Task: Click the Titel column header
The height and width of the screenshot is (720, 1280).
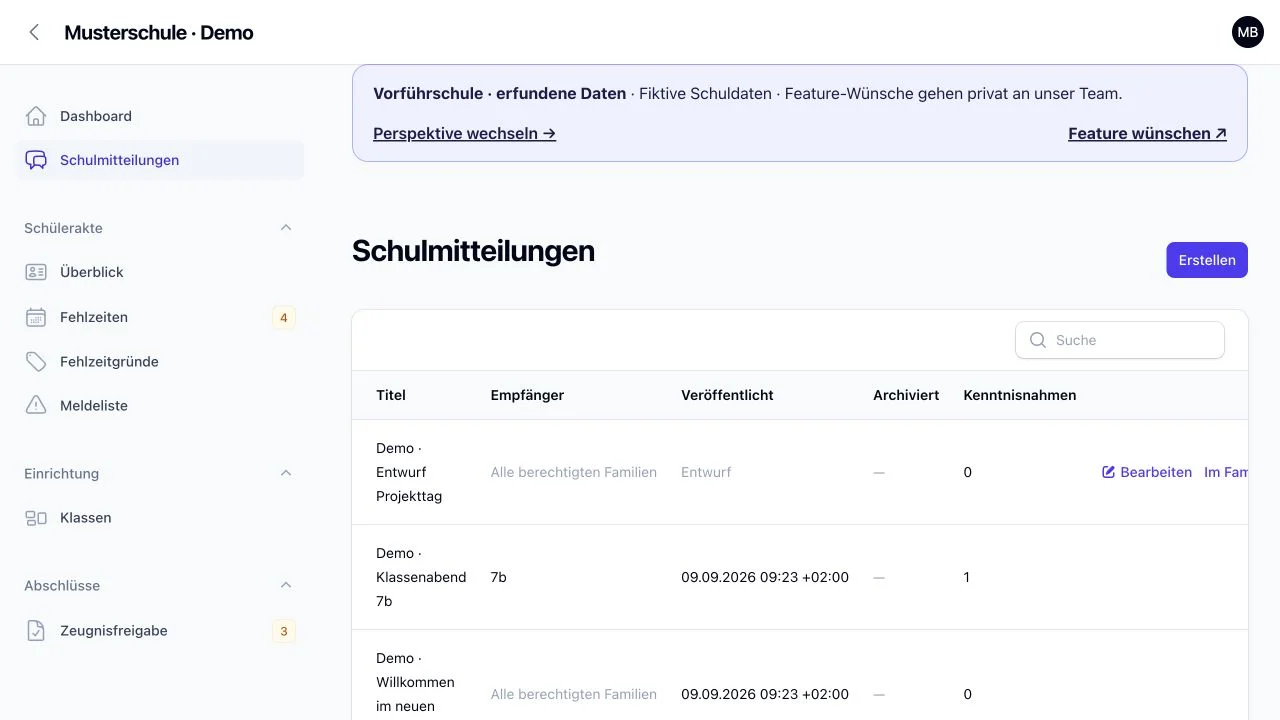Action: tap(391, 395)
